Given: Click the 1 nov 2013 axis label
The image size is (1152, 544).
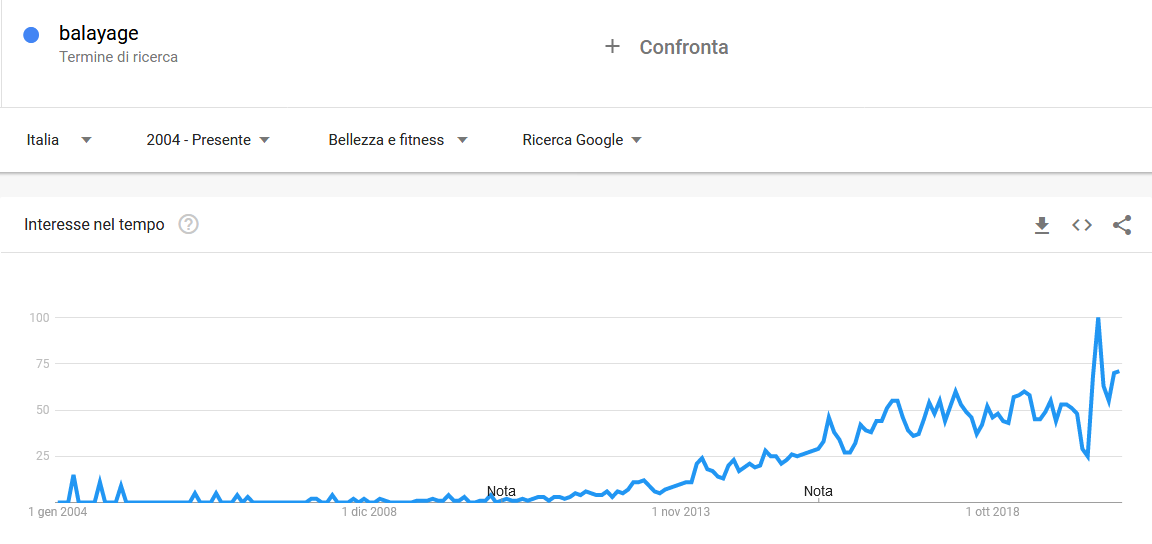Looking at the screenshot, I should tap(681, 512).
